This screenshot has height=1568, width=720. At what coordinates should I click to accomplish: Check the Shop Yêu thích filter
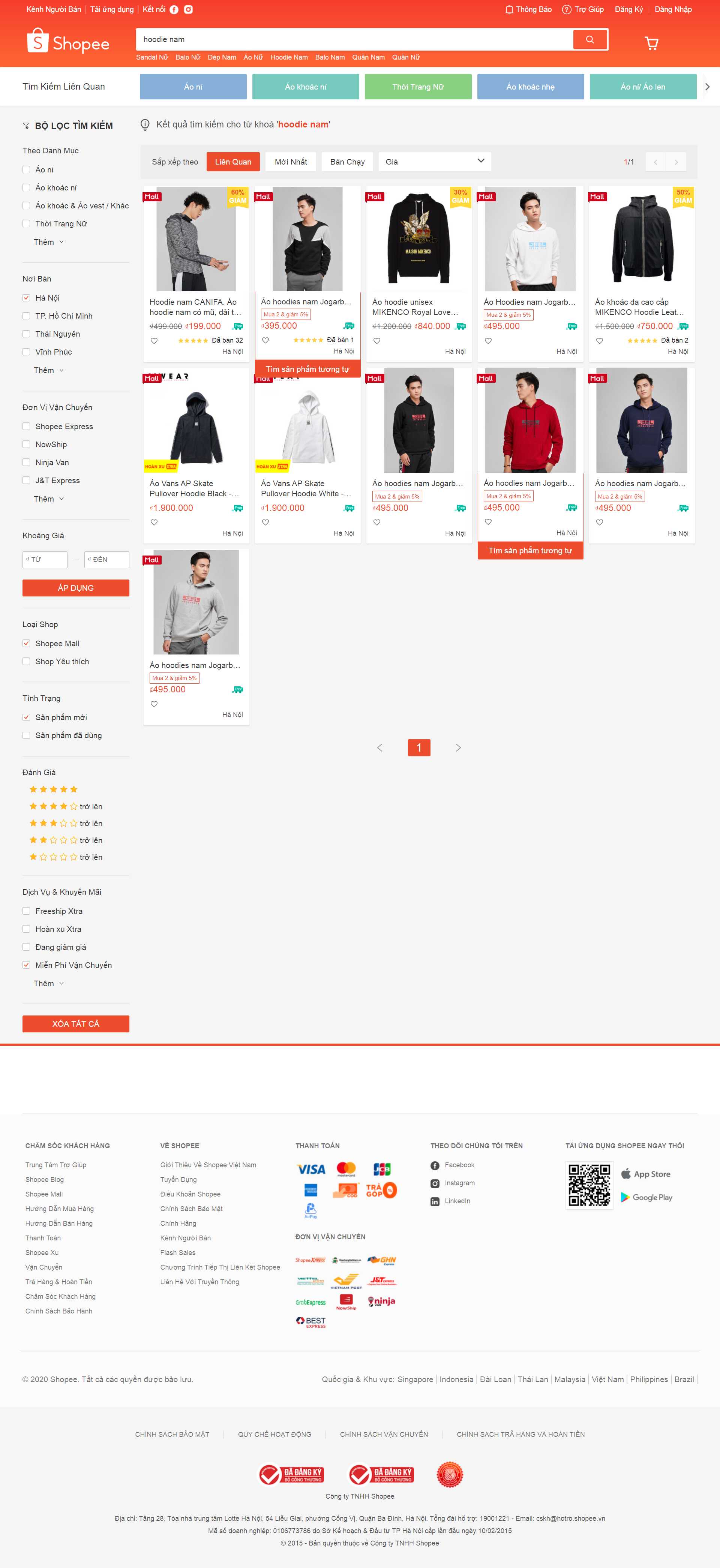coord(26,662)
